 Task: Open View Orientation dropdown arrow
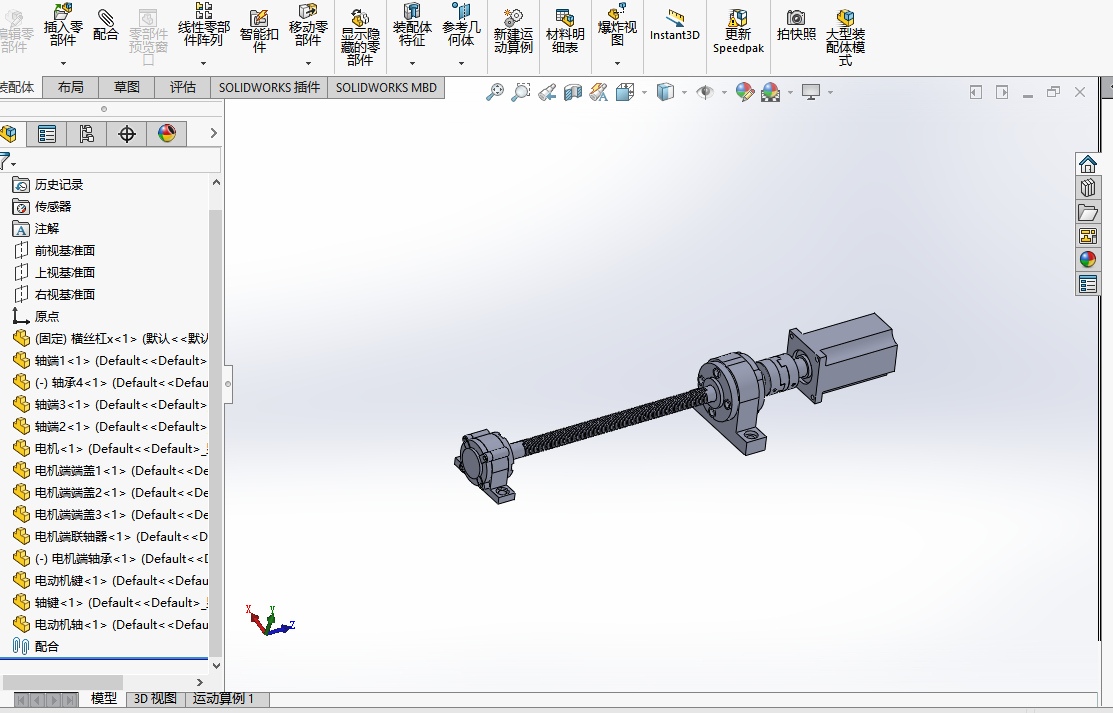click(645, 92)
